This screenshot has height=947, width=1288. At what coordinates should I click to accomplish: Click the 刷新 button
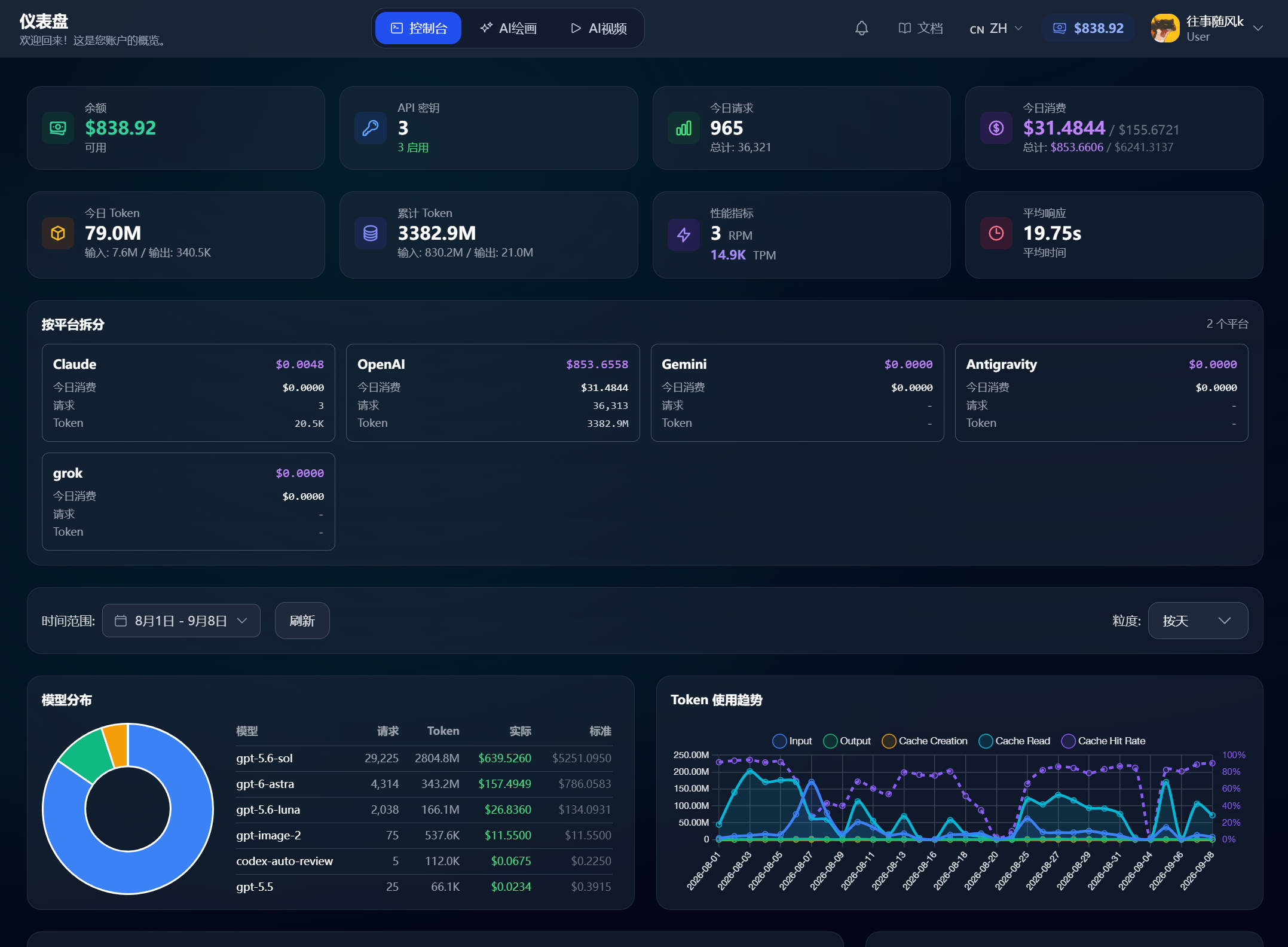click(302, 621)
